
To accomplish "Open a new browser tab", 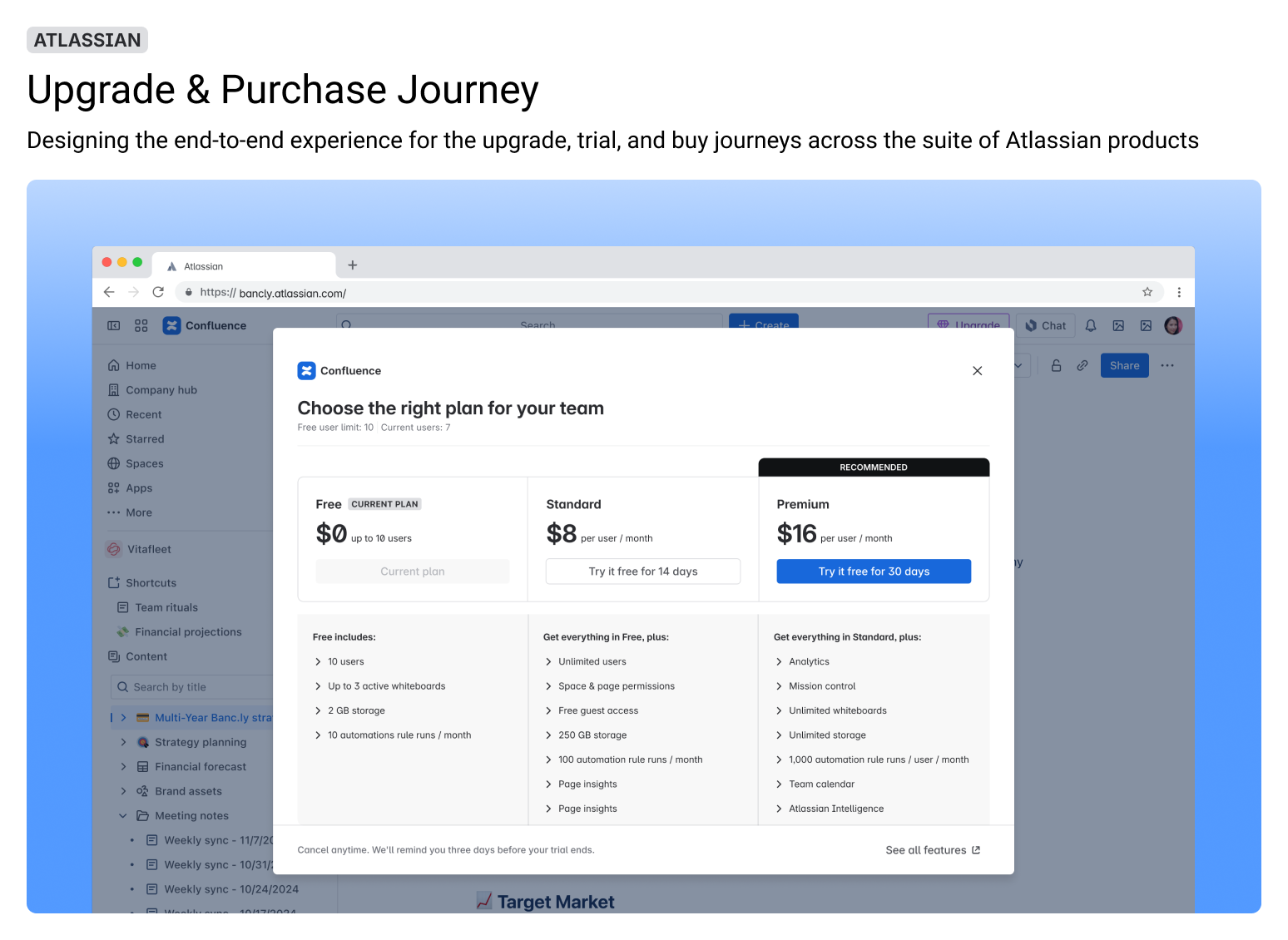I will pyautogui.click(x=352, y=265).
